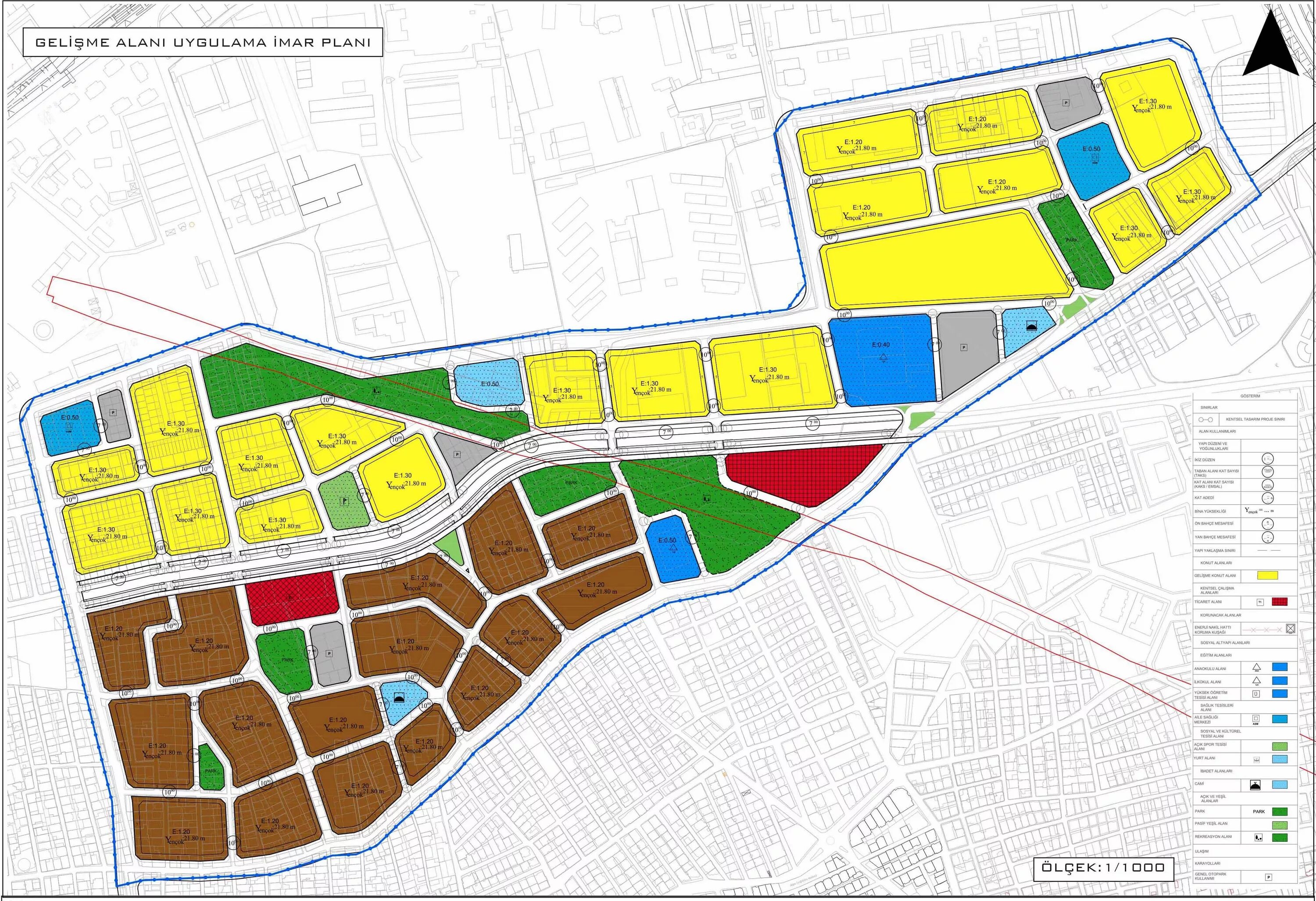Click the red Ticaret Alanı legend swatch

click(1279, 602)
